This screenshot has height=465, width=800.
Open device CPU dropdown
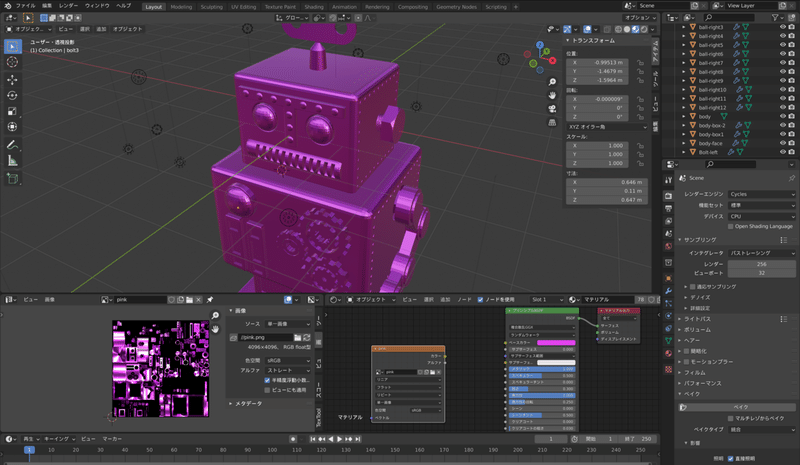pos(762,216)
